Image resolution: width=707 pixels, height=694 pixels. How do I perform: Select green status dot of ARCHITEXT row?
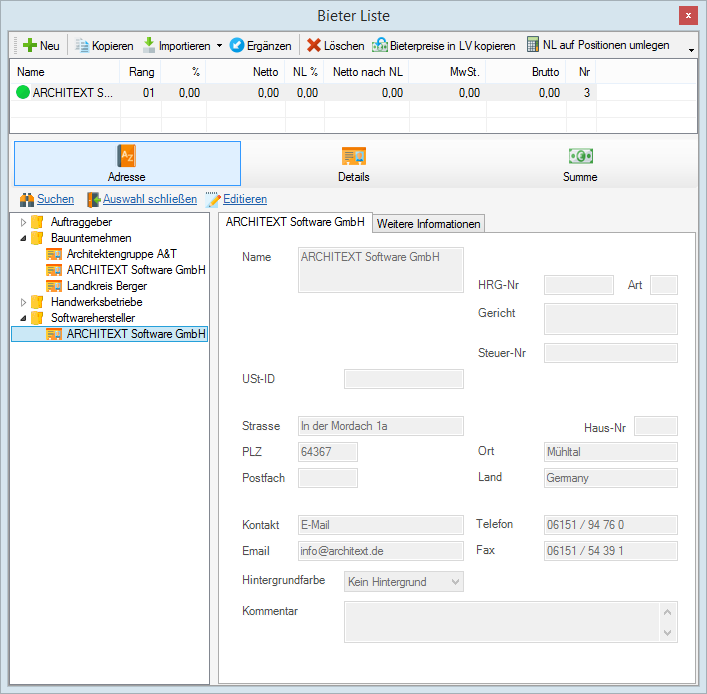(x=23, y=92)
